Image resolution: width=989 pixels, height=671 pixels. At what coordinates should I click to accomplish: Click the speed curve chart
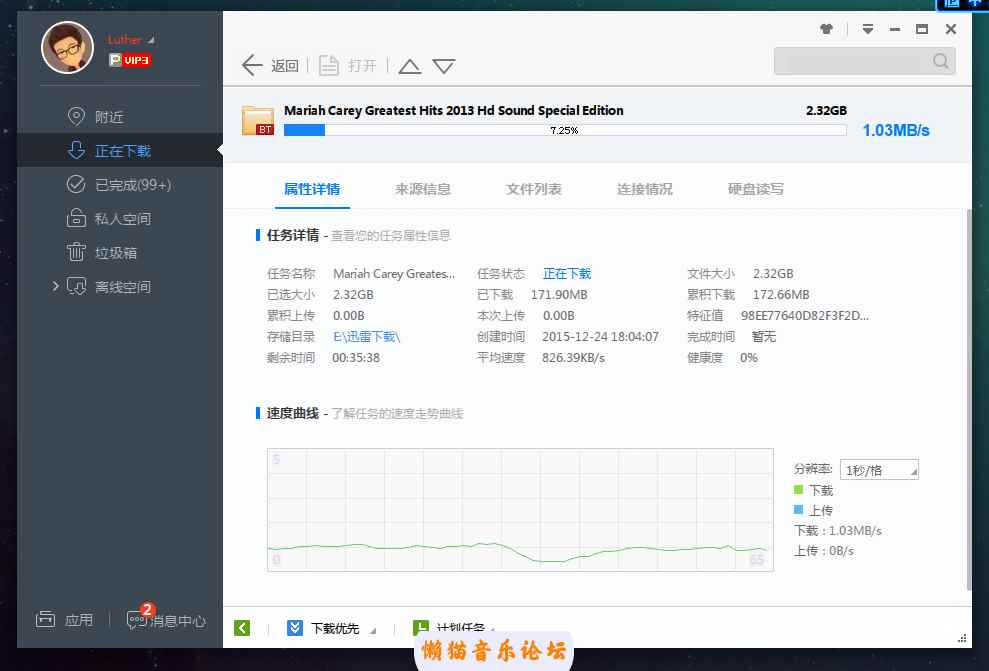(x=520, y=510)
